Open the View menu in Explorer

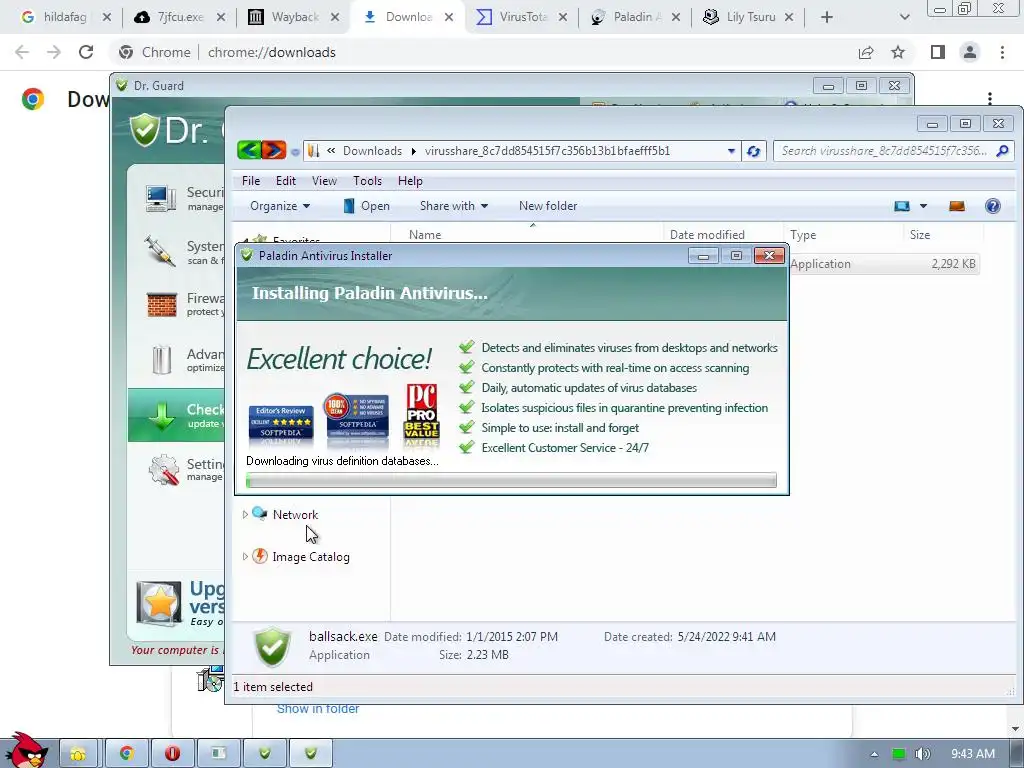point(324,181)
